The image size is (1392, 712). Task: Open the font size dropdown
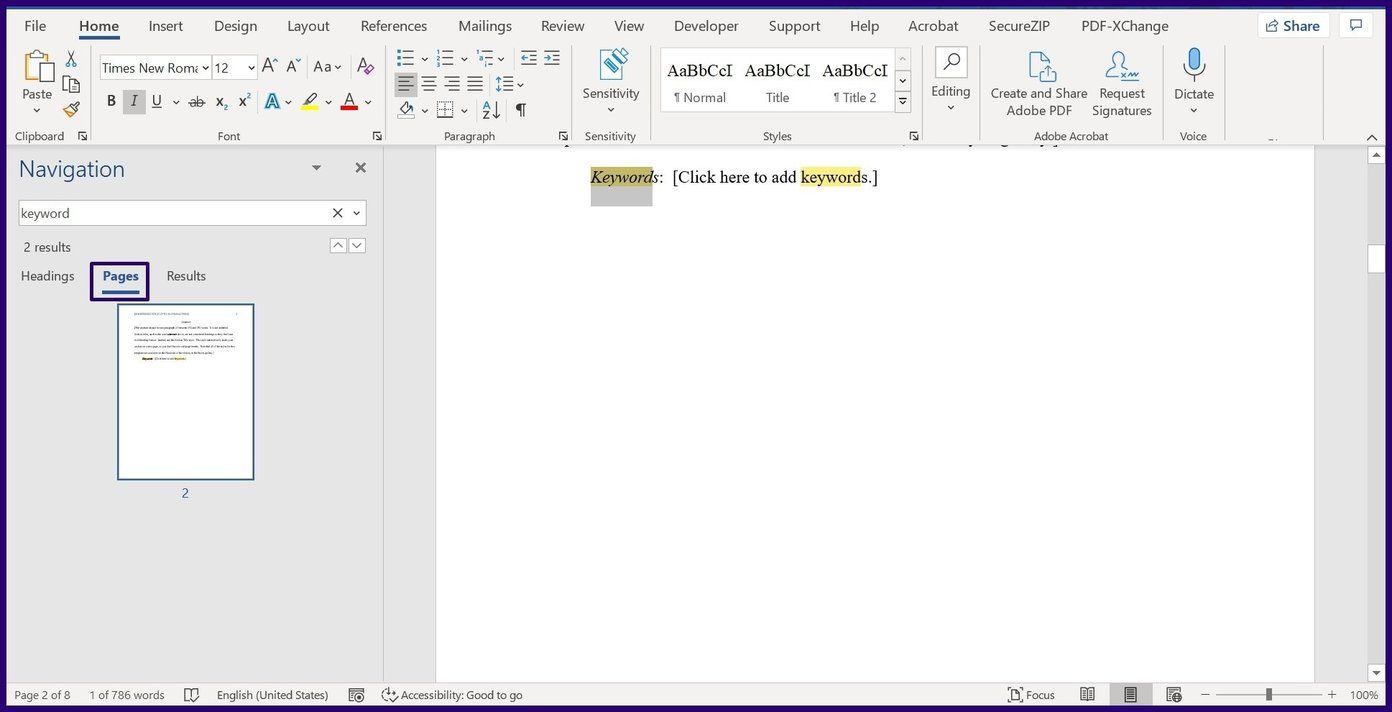(250, 68)
